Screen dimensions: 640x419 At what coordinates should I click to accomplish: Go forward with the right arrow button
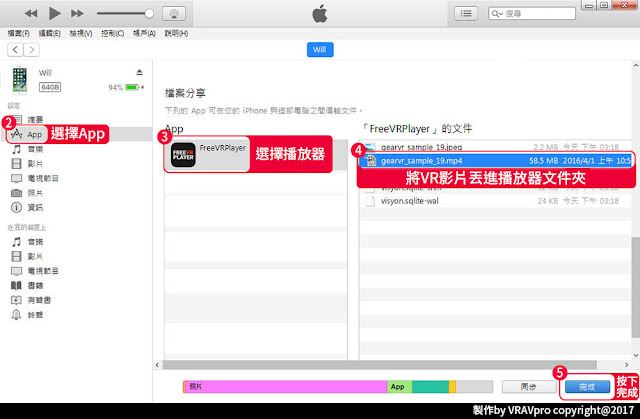click(31, 50)
